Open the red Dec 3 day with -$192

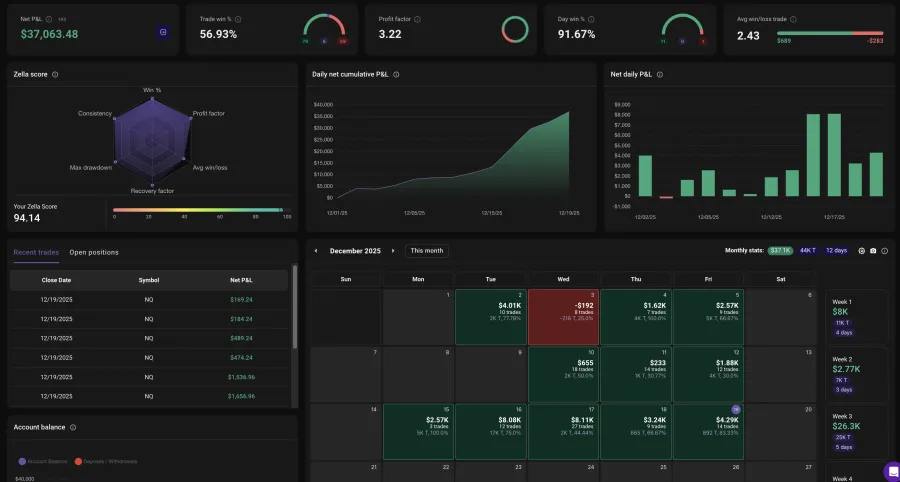563,317
